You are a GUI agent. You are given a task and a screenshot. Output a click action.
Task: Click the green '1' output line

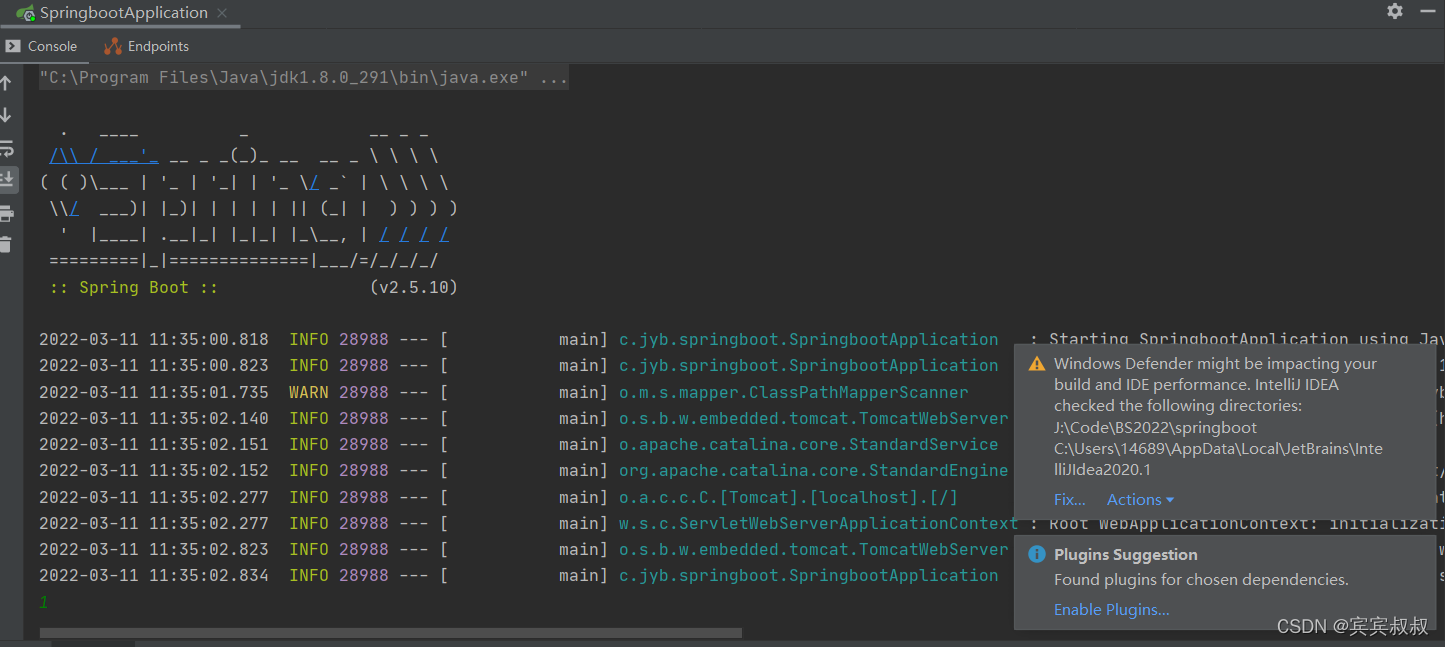(x=44, y=602)
